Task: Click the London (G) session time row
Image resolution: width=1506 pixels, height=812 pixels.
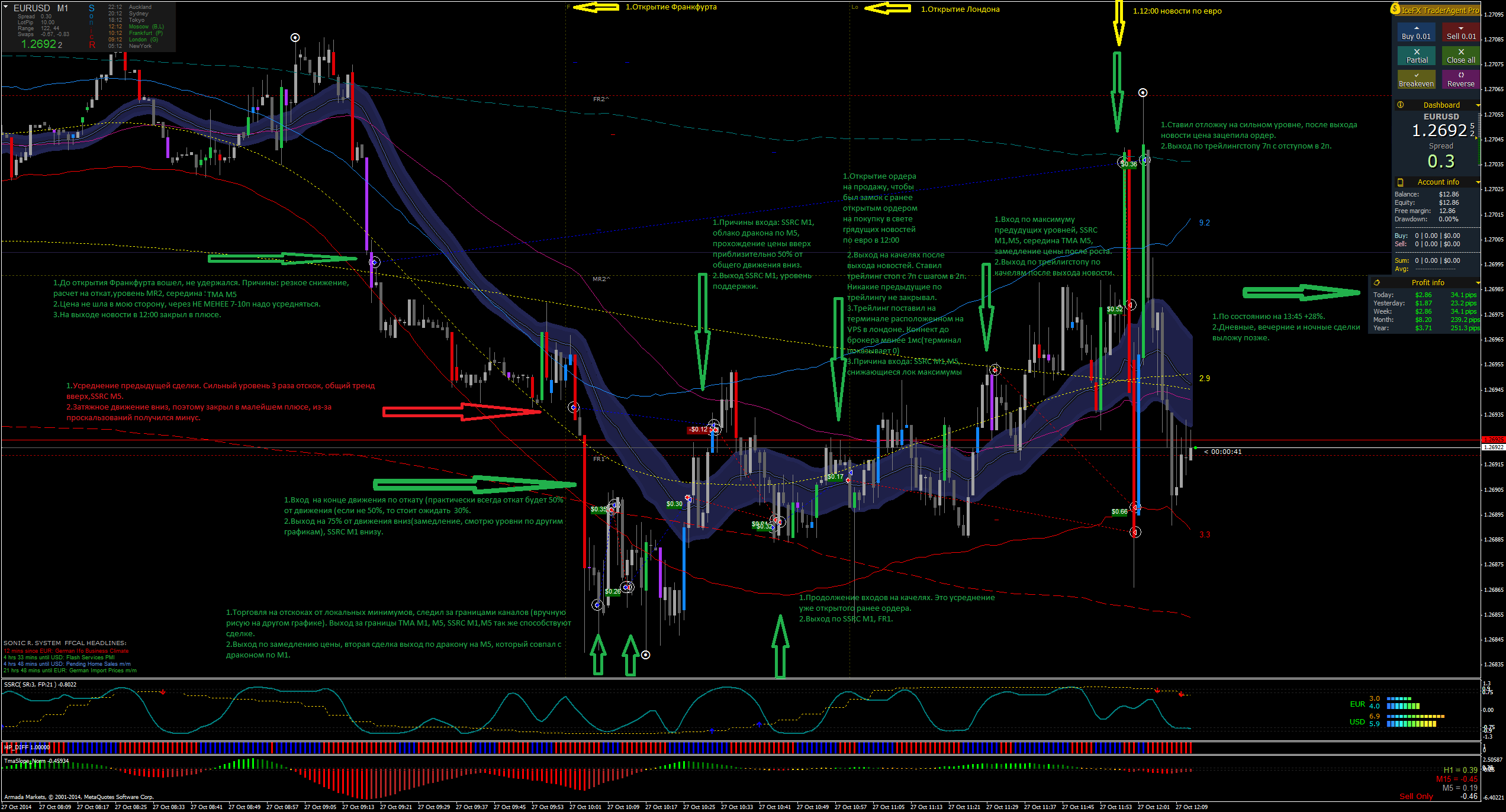Action: [133, 40]
